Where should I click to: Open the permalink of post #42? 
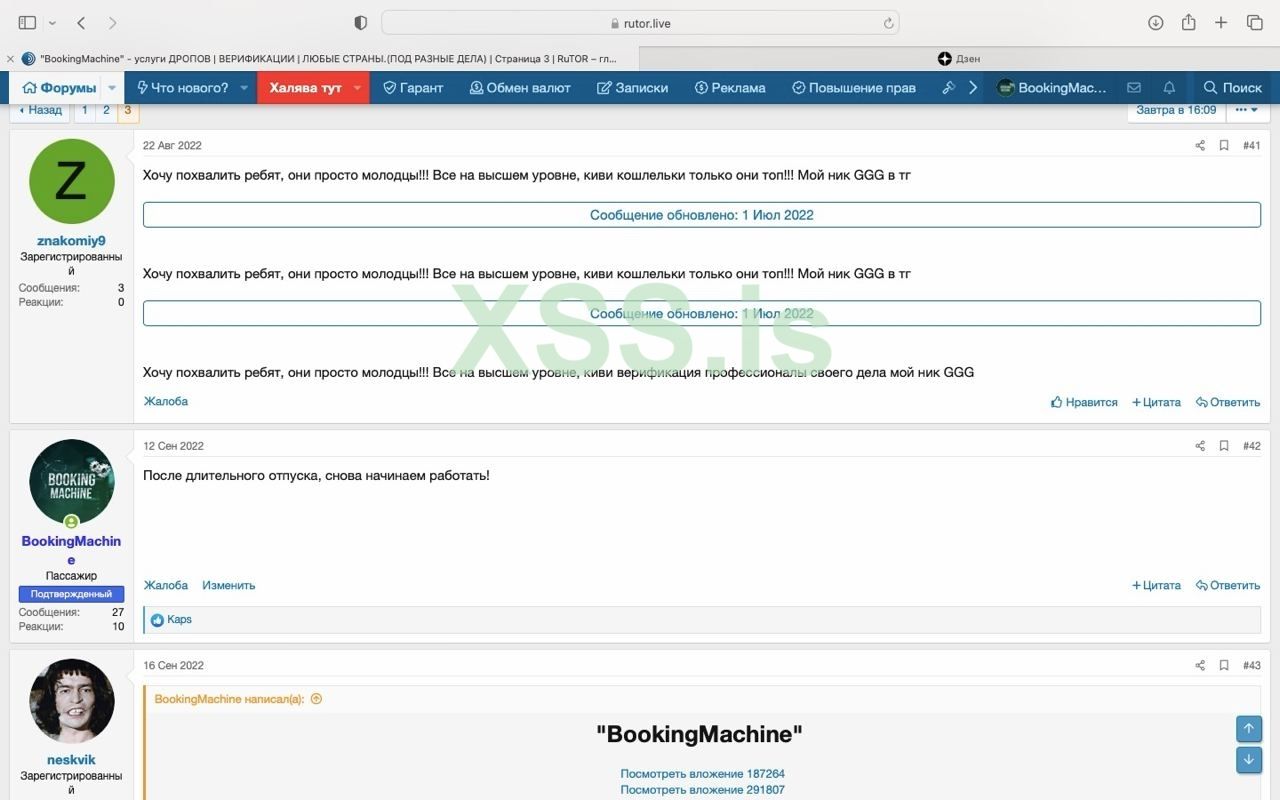tap(1252, 446)
